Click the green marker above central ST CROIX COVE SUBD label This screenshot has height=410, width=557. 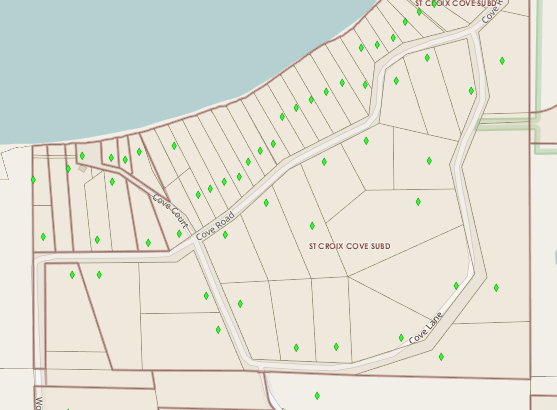[x=312, y=226]
